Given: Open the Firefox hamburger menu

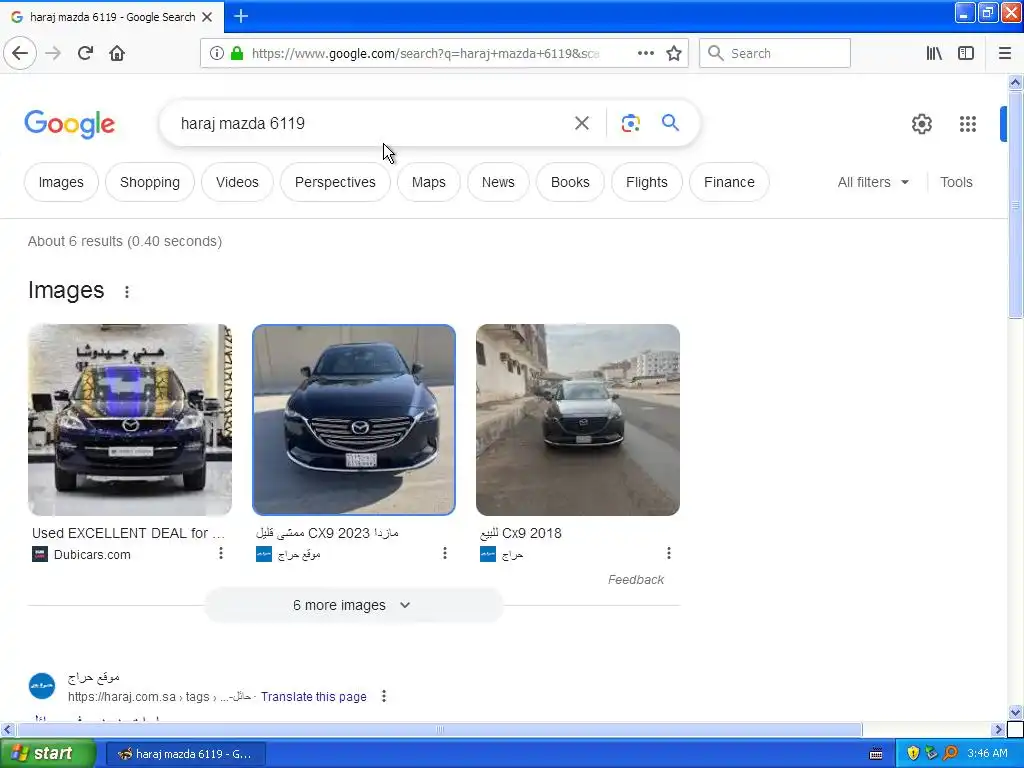Looking at the screenshot, I should coord(1005,54).
